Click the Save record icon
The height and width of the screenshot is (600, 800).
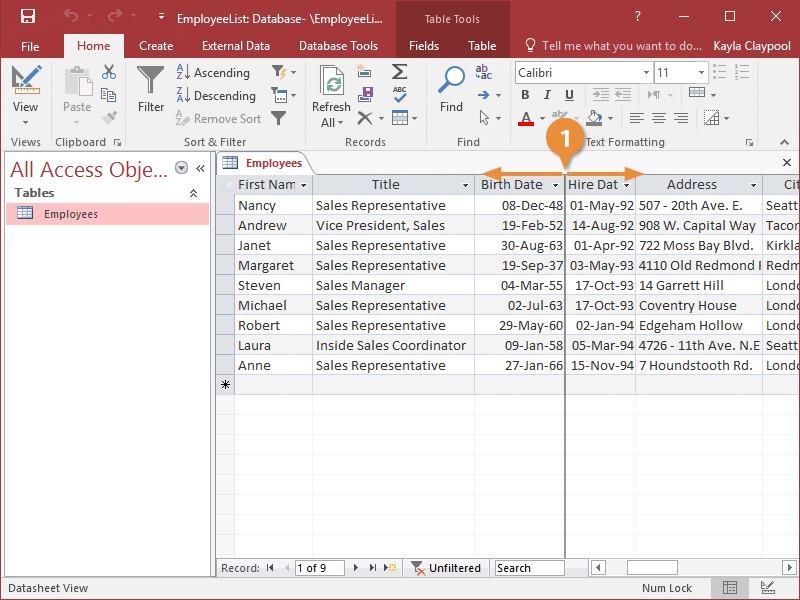[x=365, y=94]
